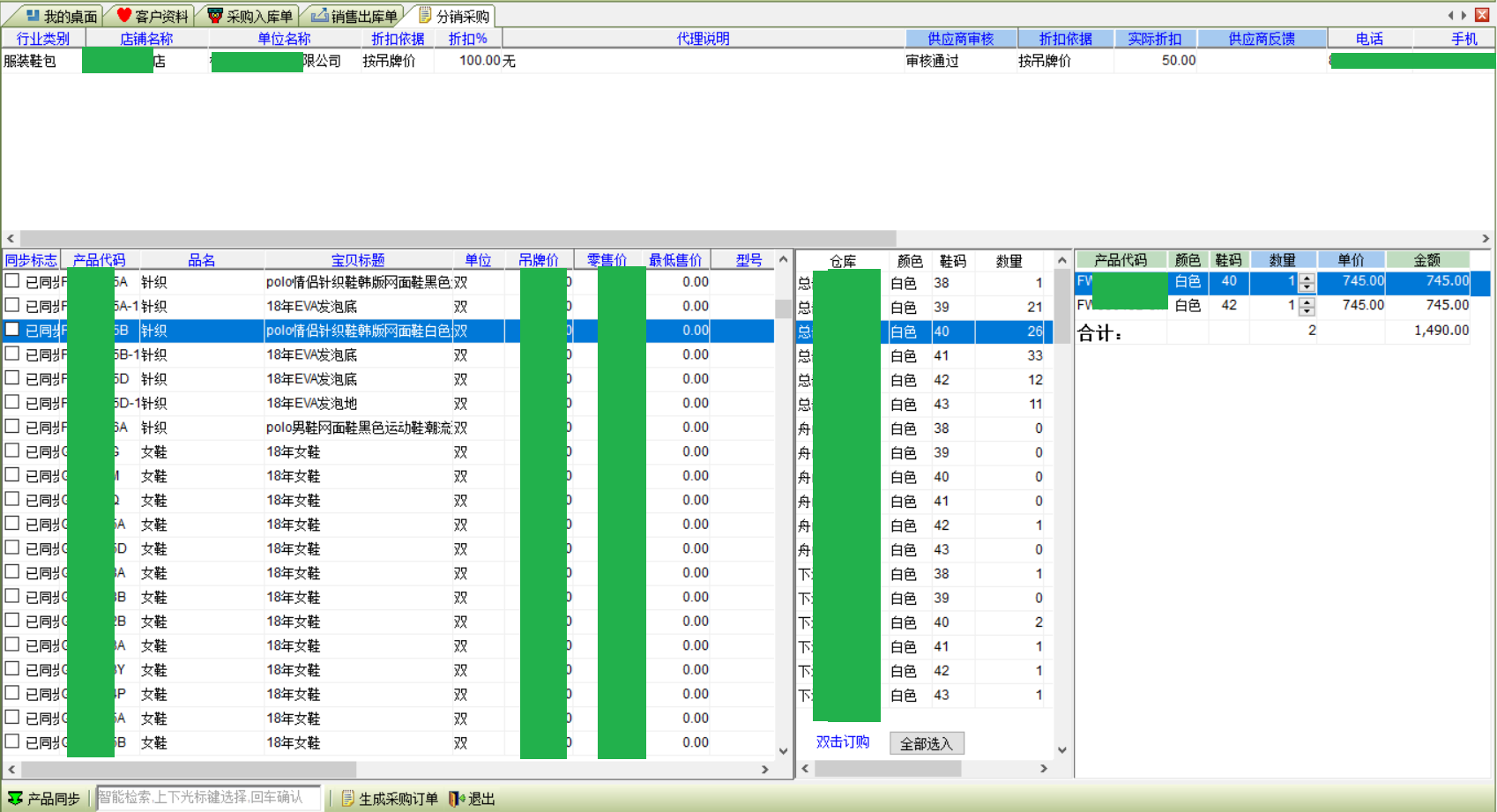Sort by 行业类别 column header
1497x812 pixels.
(43, 39)
